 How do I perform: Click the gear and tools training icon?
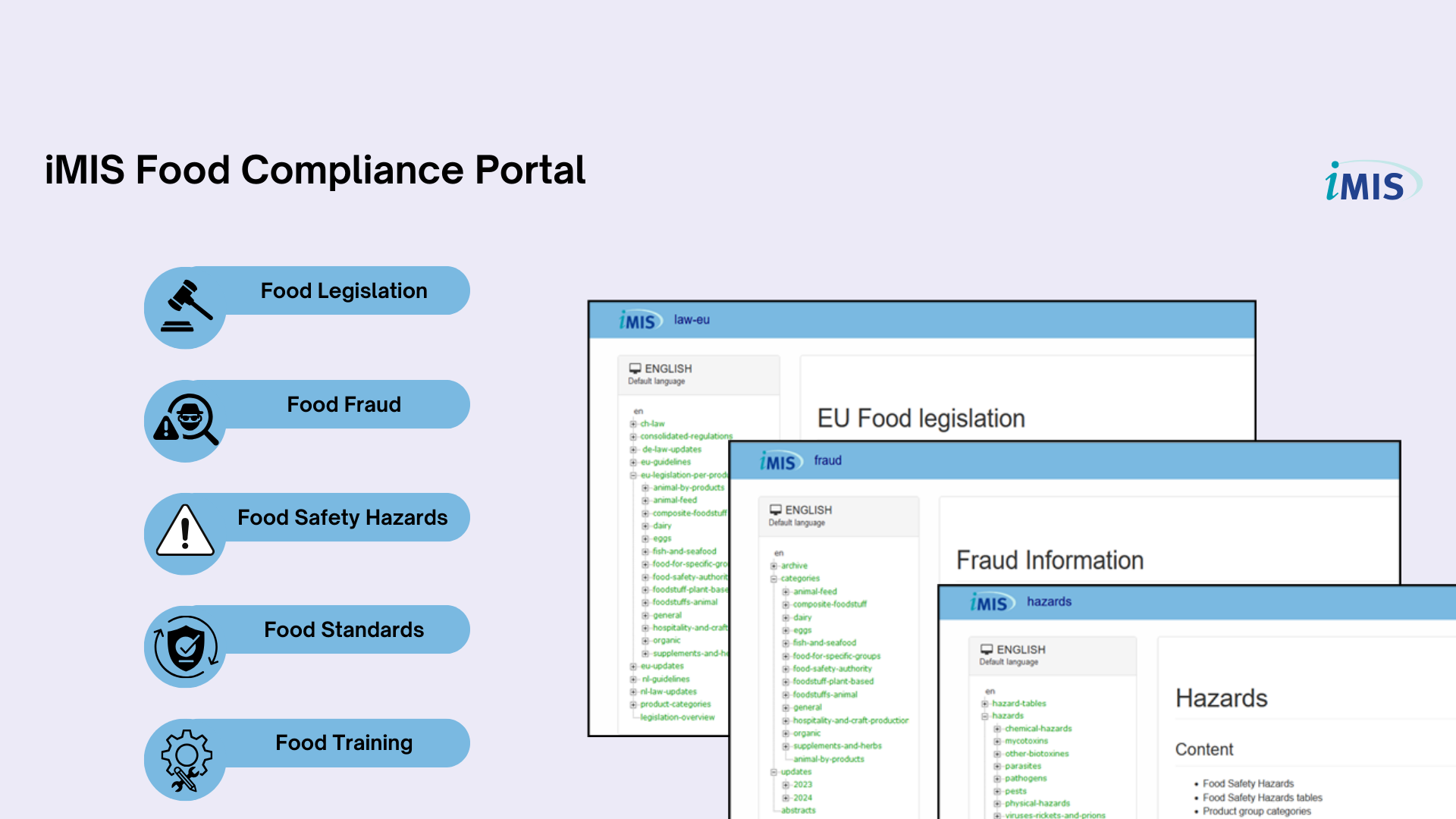[x=186, y=761]
